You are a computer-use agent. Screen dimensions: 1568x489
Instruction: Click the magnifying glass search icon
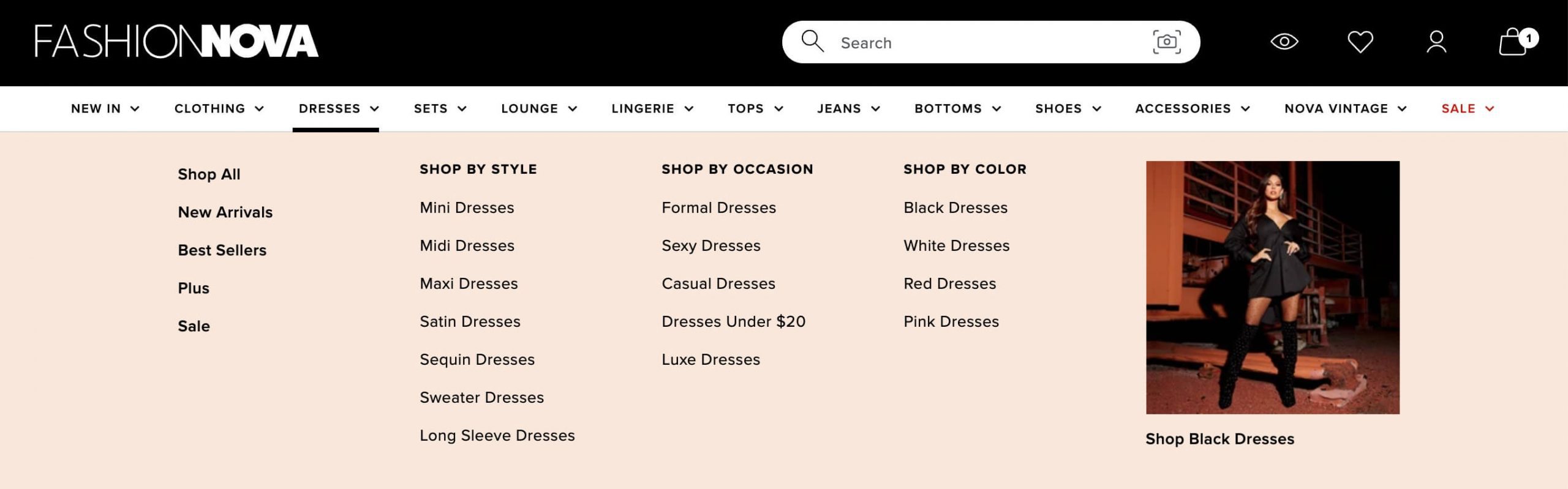point(812,42)
